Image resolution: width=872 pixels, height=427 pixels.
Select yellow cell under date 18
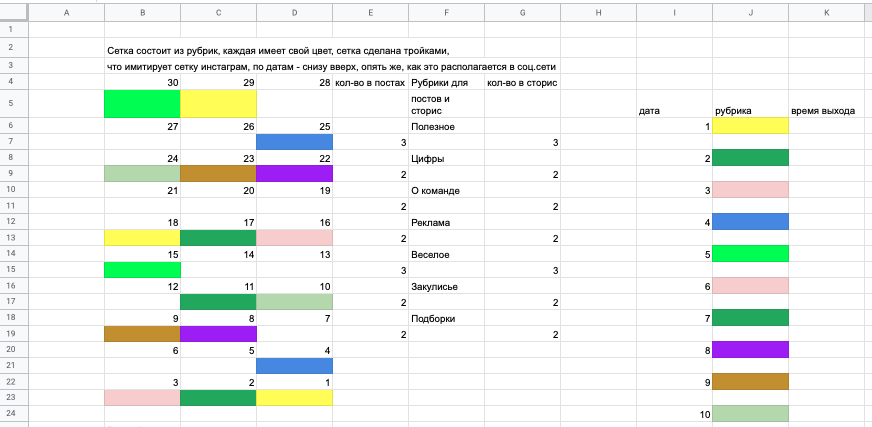click(142, 238)
